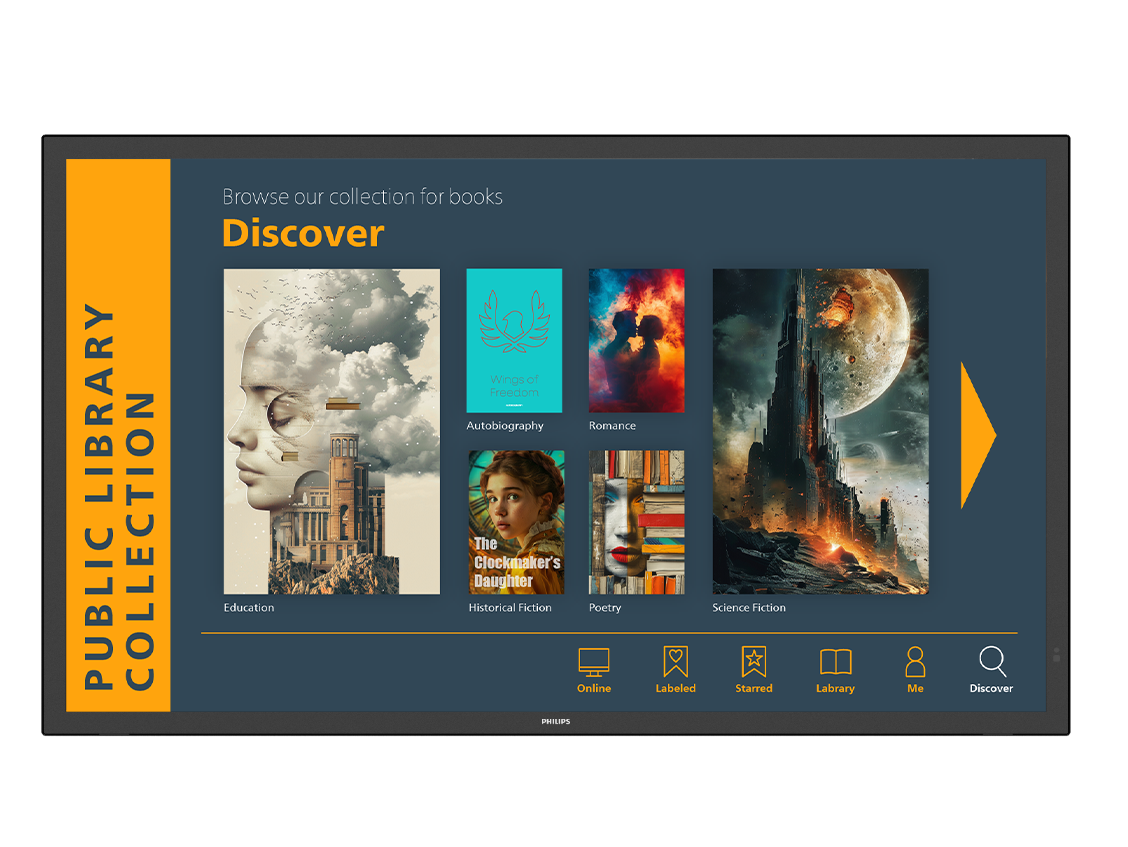
Task: Tap the Discover heading
Action: tap(303, 233)
